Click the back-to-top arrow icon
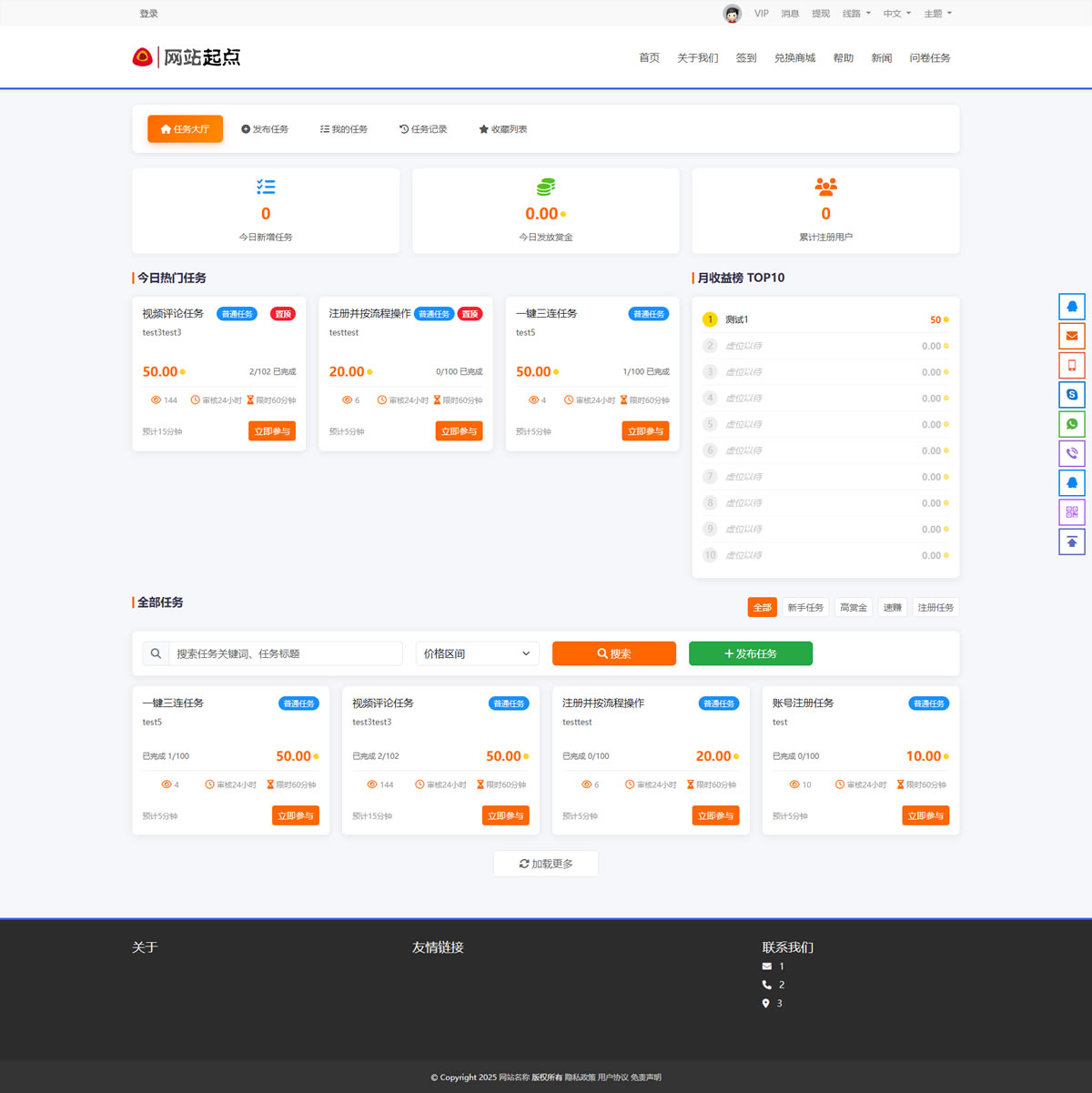This screenshot has width=1092, height=1093. (x=1072, y=541)
